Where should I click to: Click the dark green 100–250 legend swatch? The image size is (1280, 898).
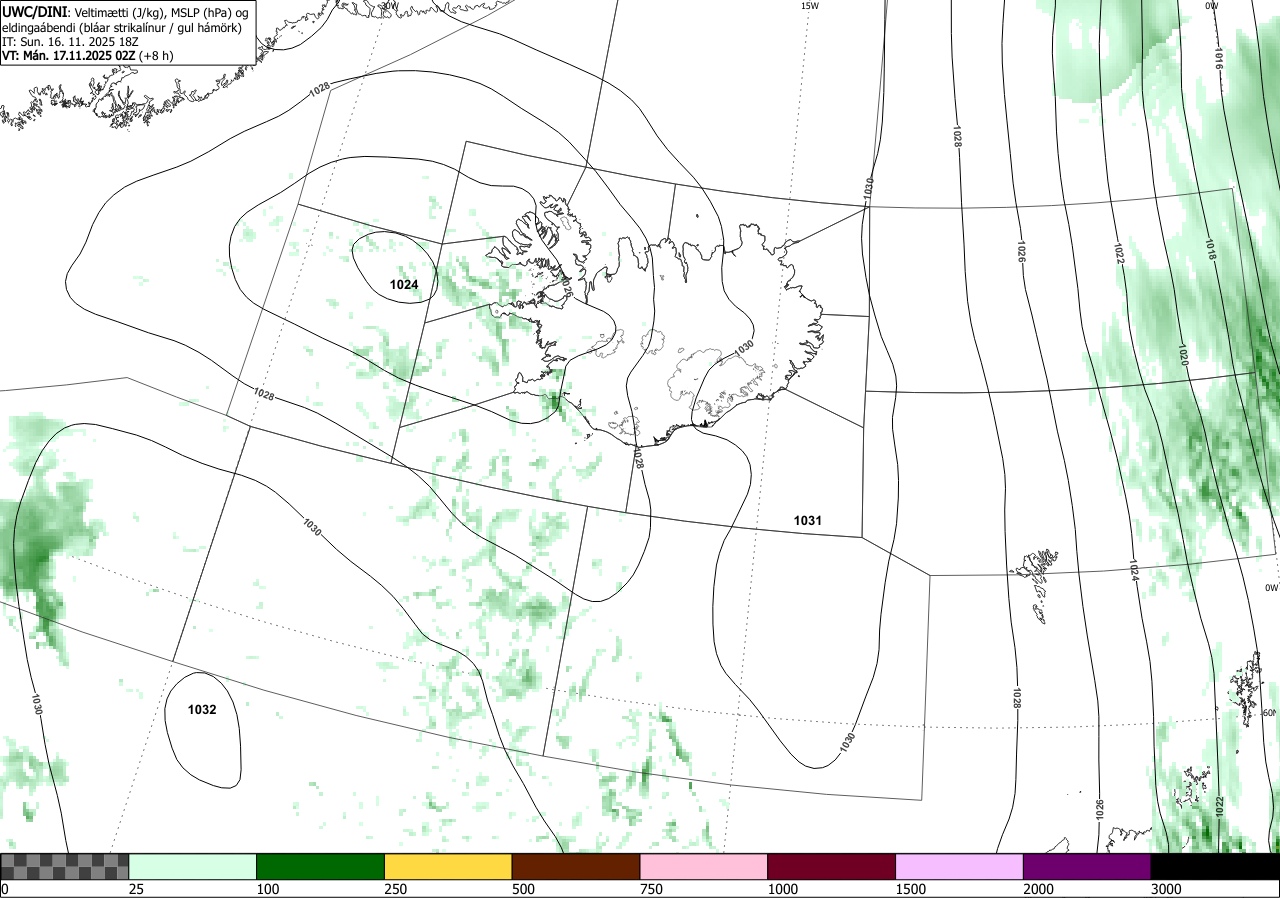pos(321,866)
